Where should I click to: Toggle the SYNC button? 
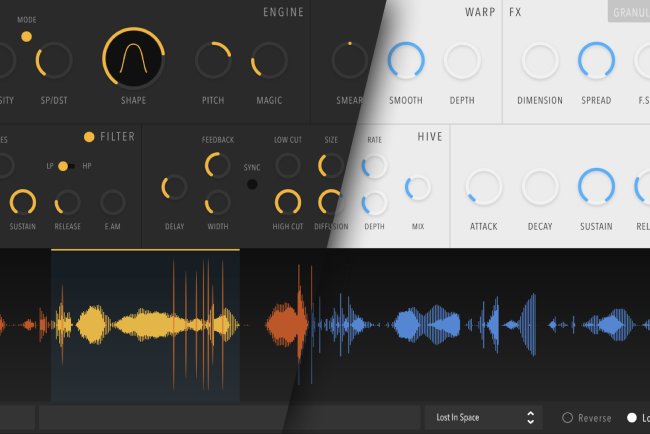click(252, 184)
